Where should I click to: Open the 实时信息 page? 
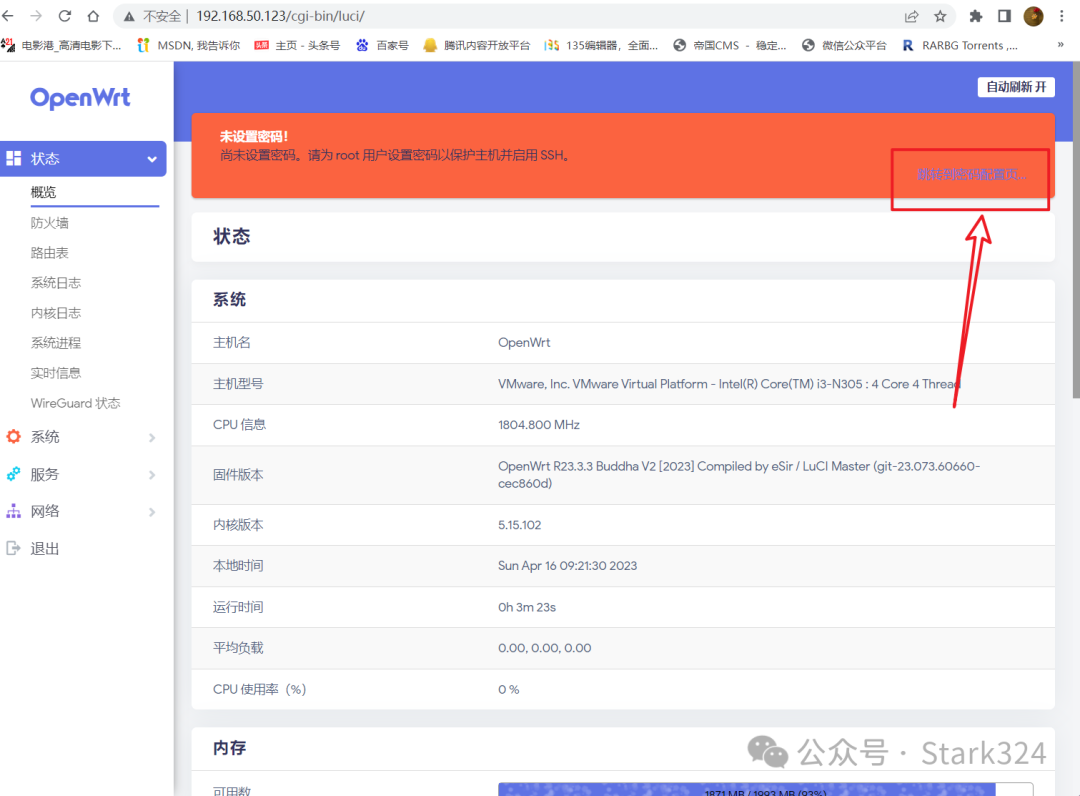pos(56,373)
